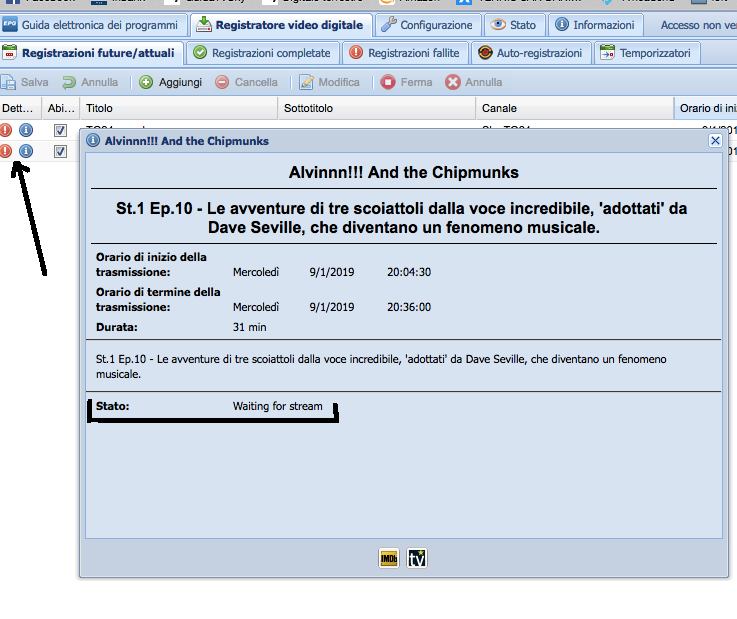
Task: Click the Dett... column header
Action: [x=21, y=108]
